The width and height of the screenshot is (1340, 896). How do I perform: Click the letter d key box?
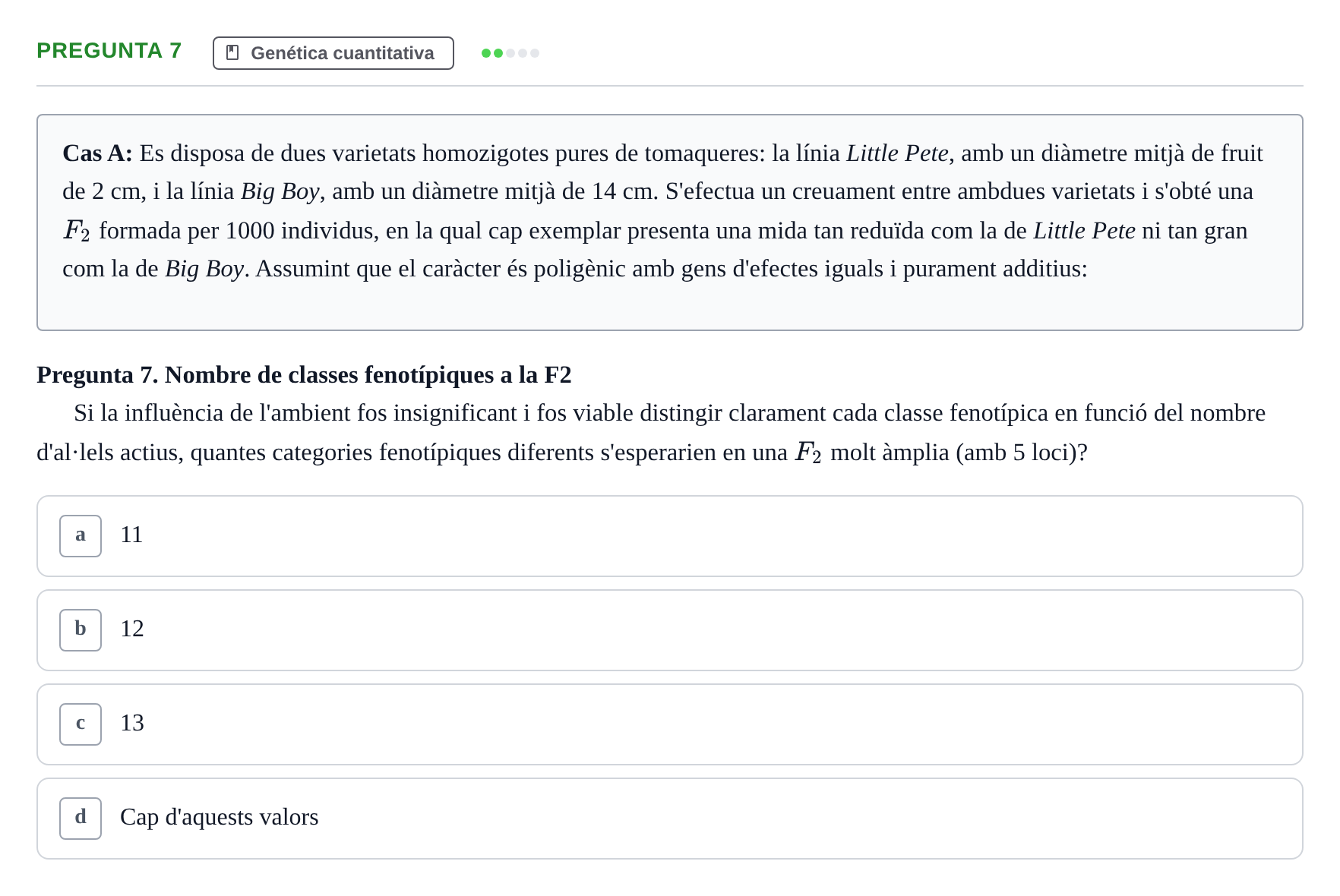[81, 819]
